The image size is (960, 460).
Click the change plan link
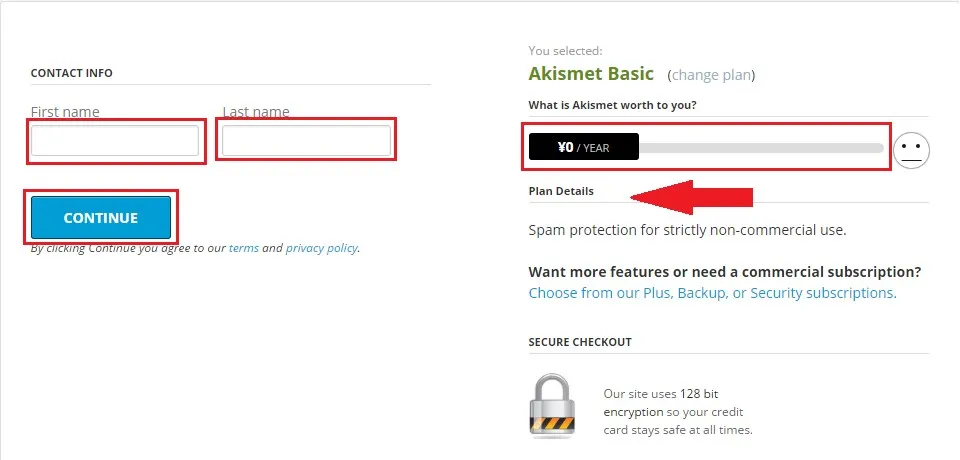point(711,75)
